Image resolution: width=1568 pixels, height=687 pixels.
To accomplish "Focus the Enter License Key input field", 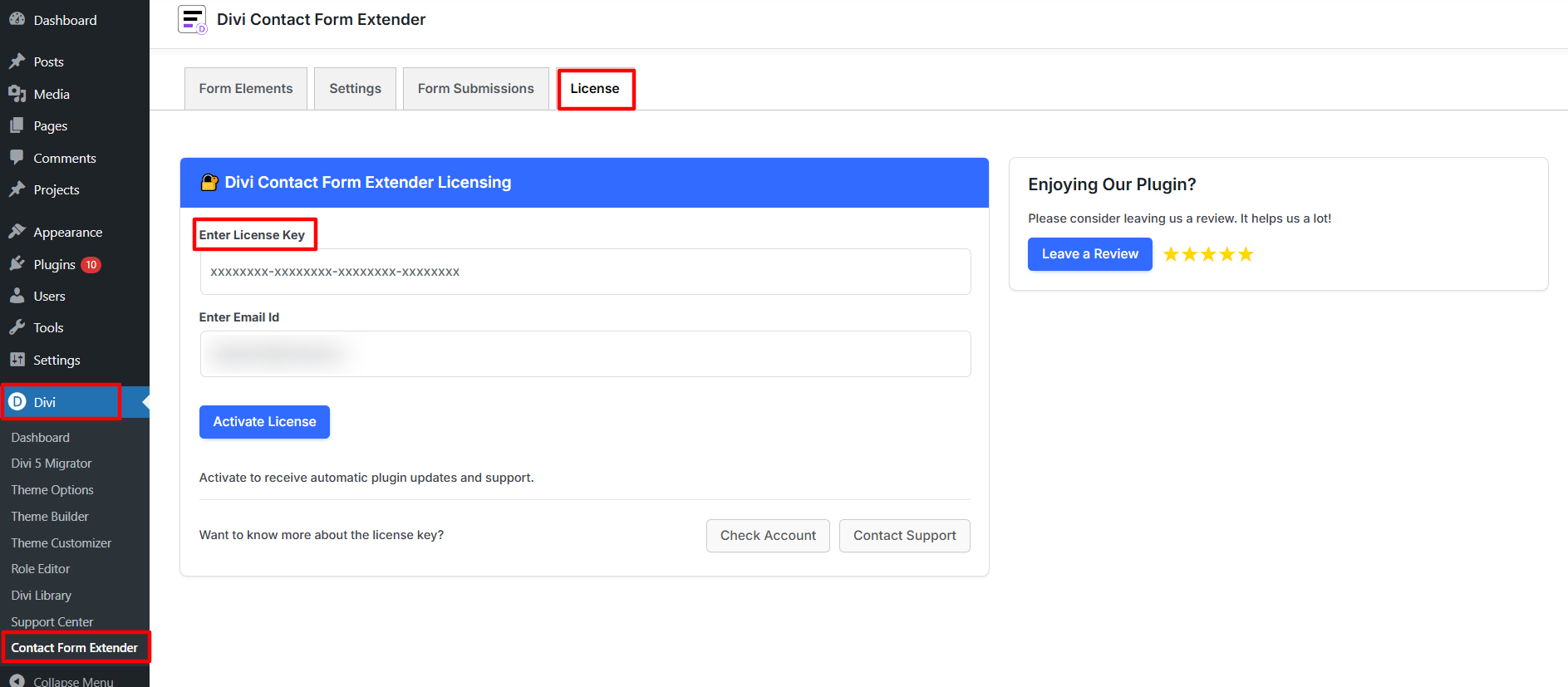I will pos(585,272).
